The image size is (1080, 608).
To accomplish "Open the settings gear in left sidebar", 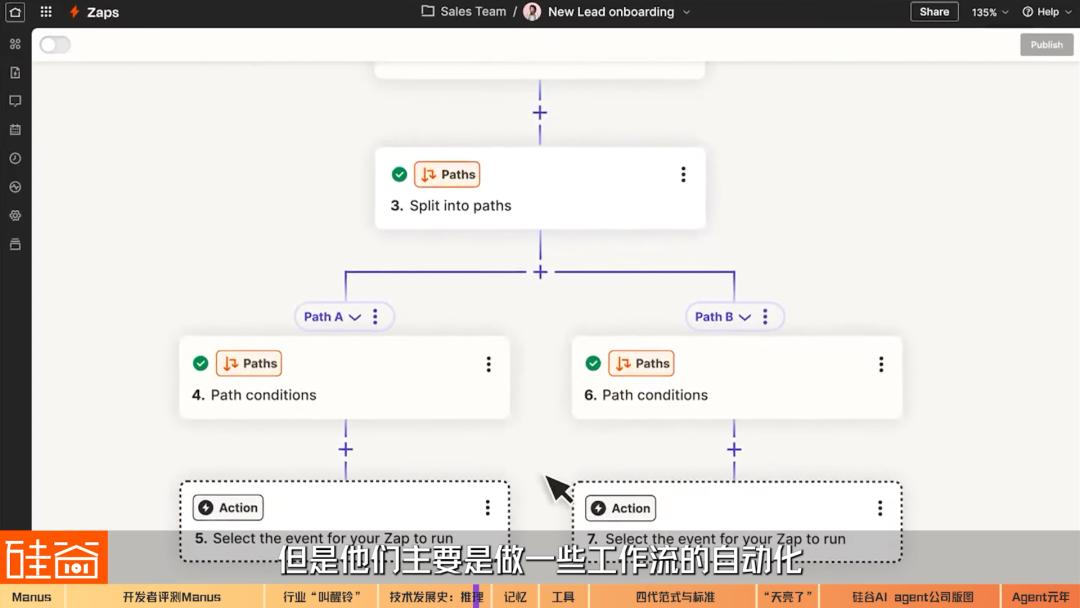I will tap(15, 215).
